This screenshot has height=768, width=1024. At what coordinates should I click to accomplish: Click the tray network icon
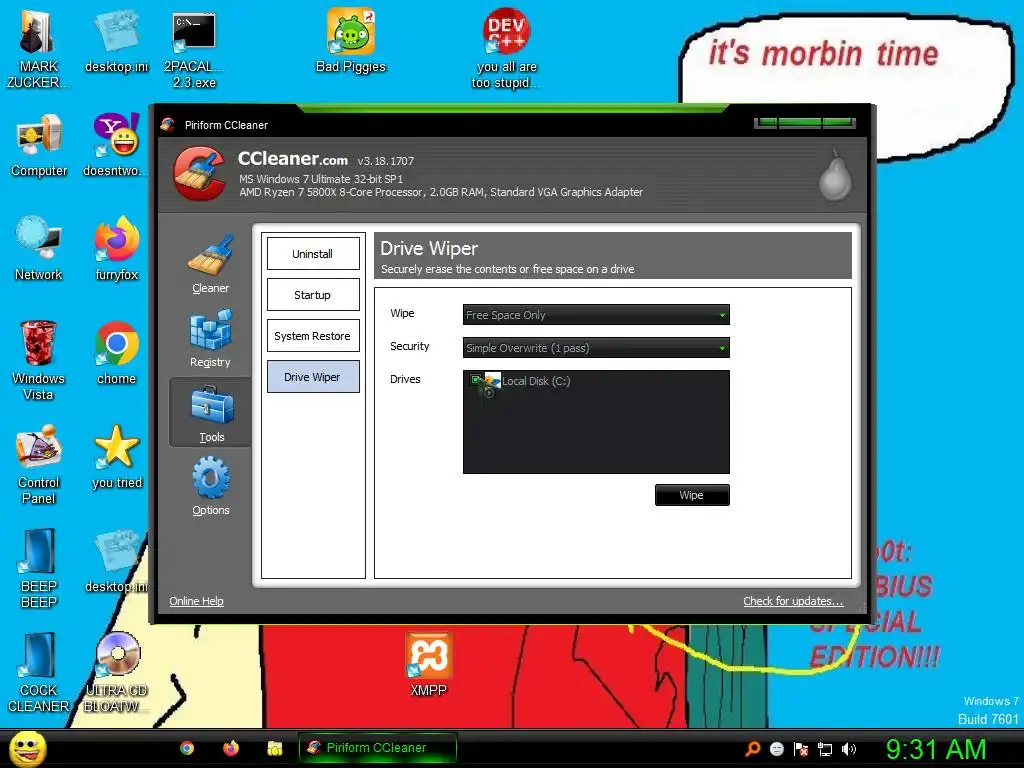tap(825, 749)
